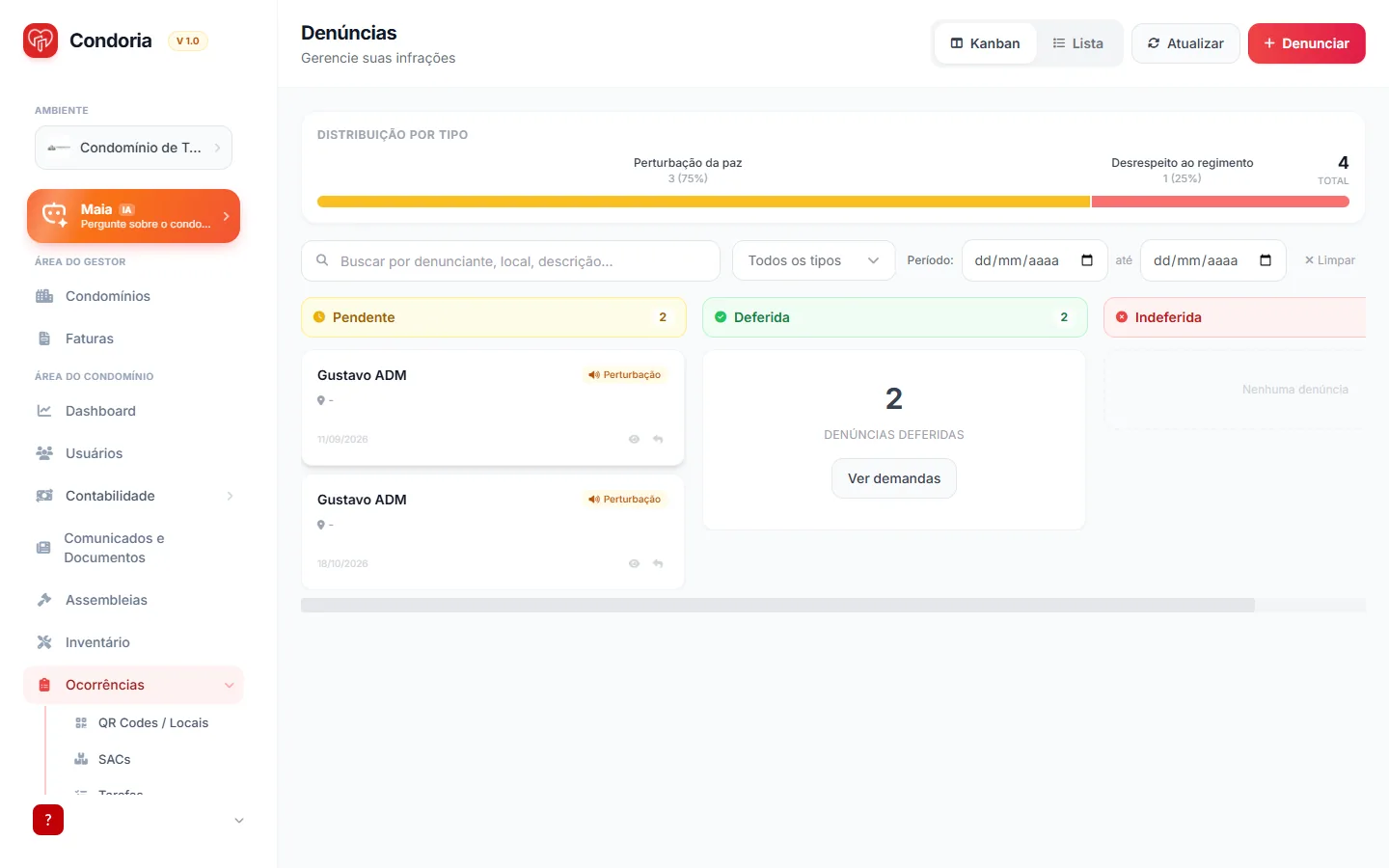Click the Atualizar button

click(1185, 43)
